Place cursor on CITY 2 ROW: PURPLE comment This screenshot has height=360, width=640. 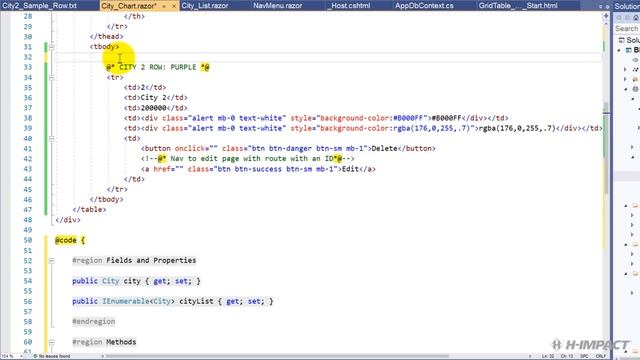(158, 67)
